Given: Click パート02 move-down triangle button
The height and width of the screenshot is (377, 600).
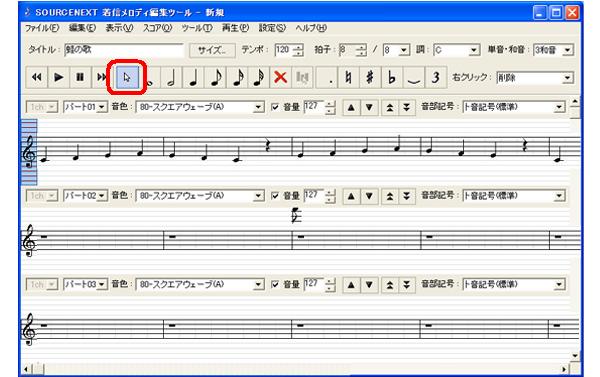Looking at the screenshot, I should pos(369,196).
